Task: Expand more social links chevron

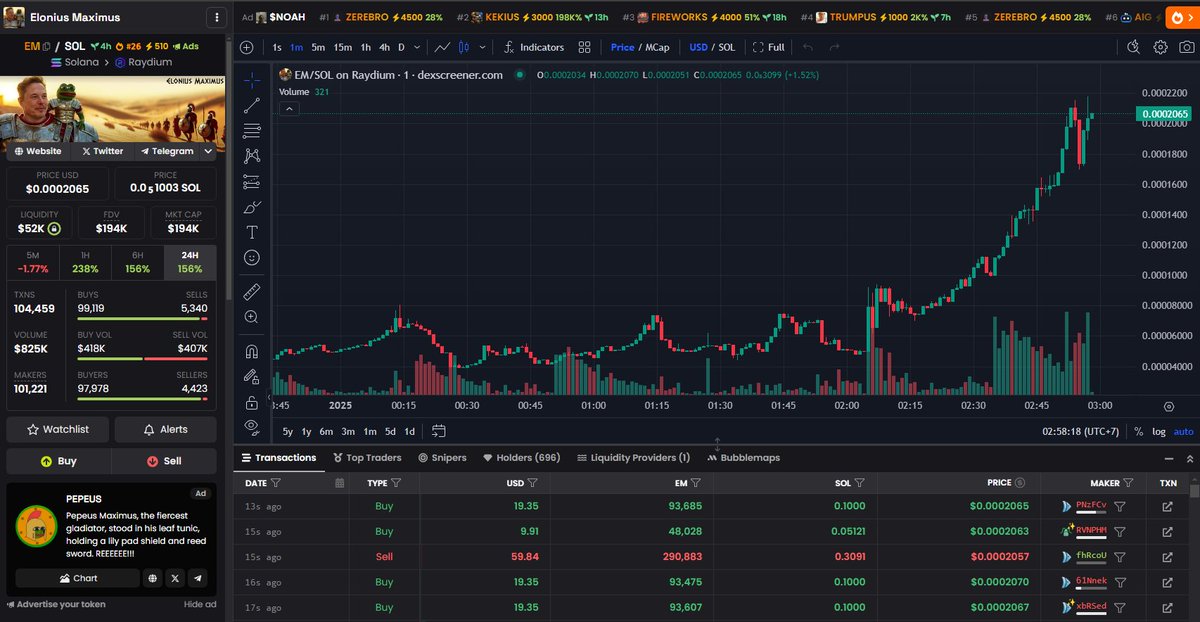Action: [x=208, y=151]
